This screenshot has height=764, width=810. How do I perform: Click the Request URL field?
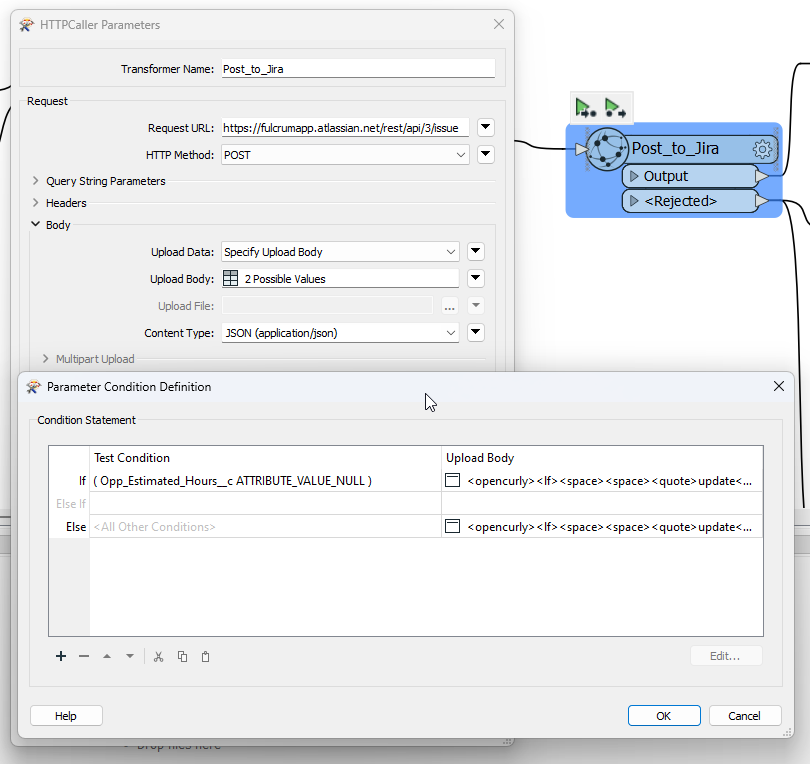tap(345, 128)
